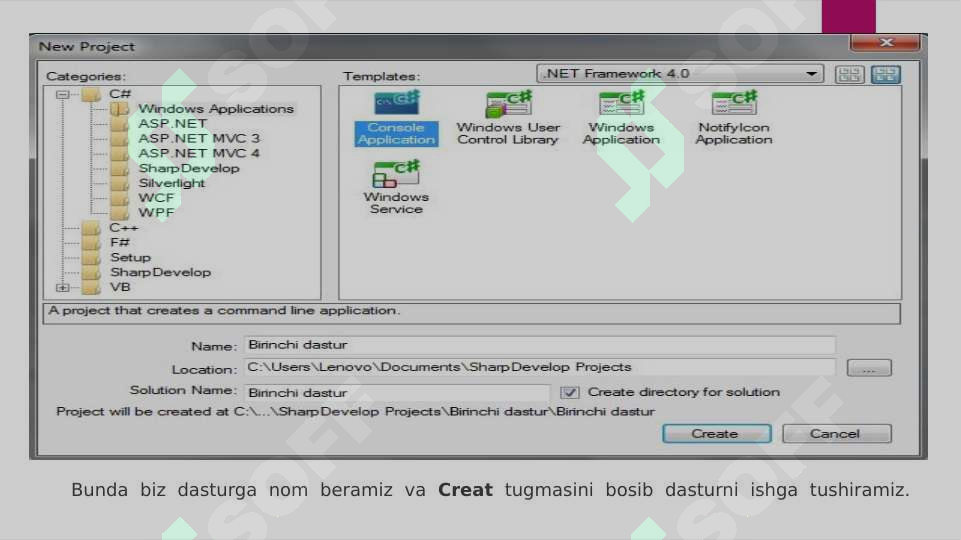Select Windows Applications in categories tree
Image resolution: width=961 pixels, height=540 pixels.
[x=216, y=109]
